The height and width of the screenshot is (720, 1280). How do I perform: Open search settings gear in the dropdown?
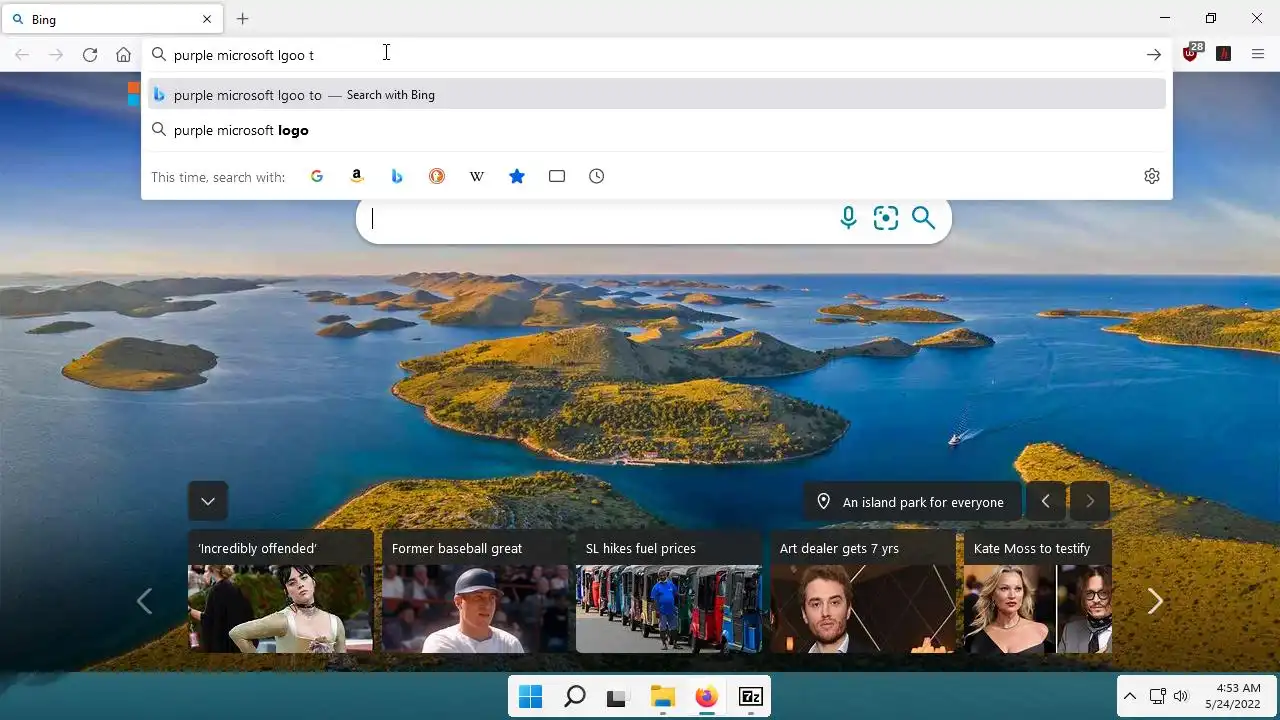click(x=1152, y=176)
